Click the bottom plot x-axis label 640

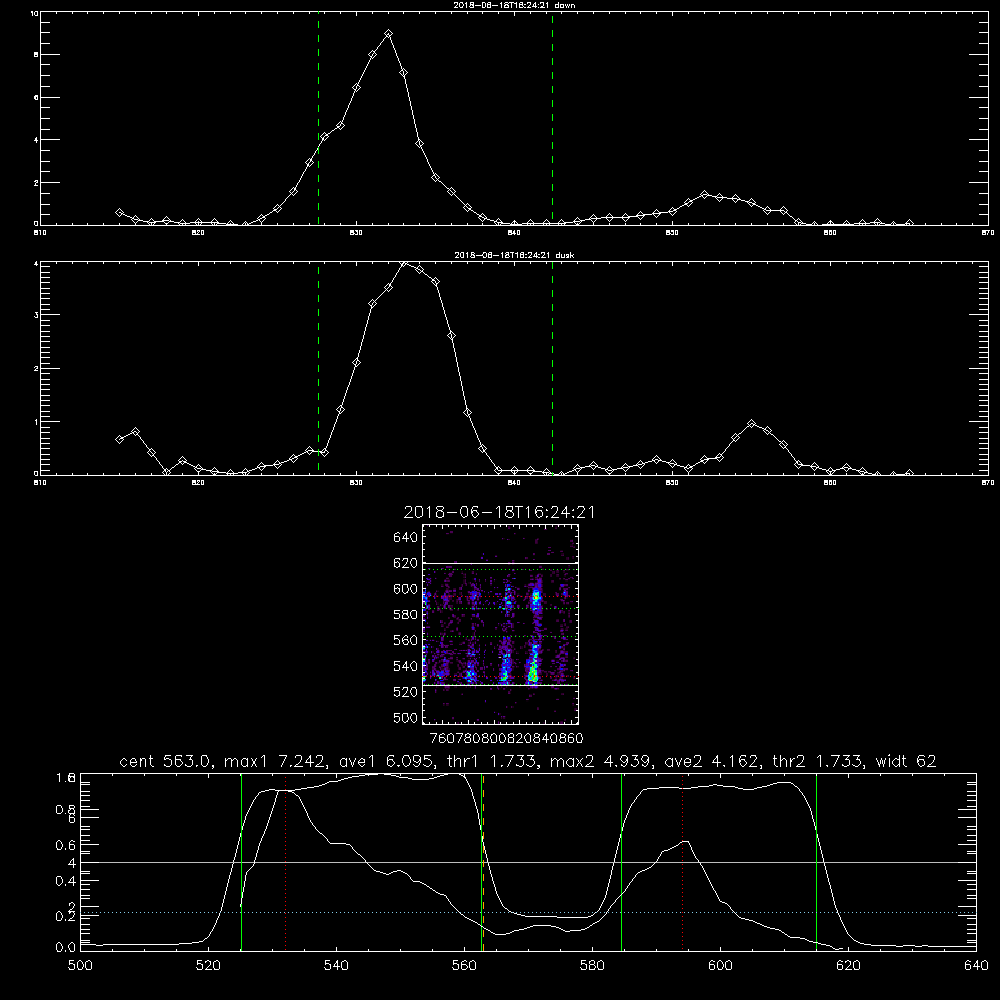[x=976, y=966]
